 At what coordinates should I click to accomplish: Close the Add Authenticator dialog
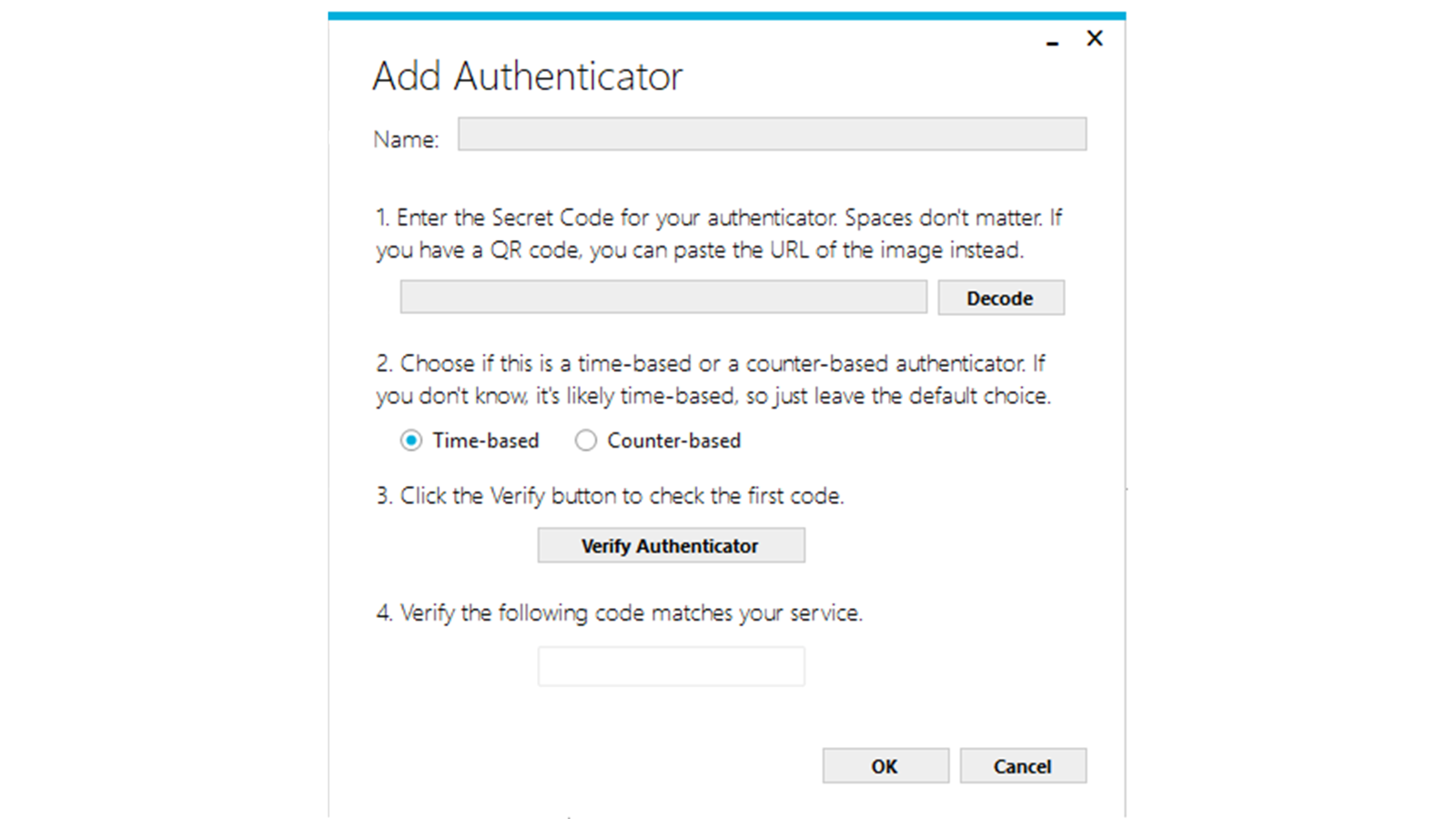pos(1095,38)
